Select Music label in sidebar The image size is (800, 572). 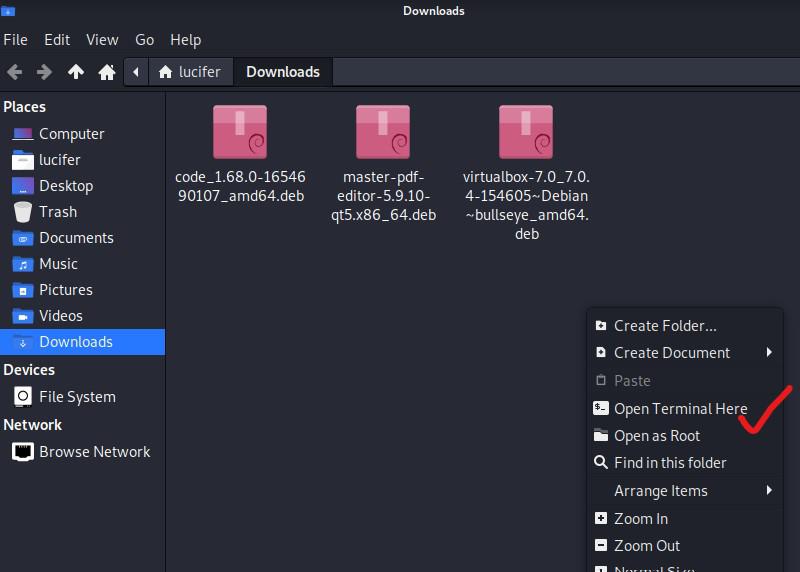59,264
